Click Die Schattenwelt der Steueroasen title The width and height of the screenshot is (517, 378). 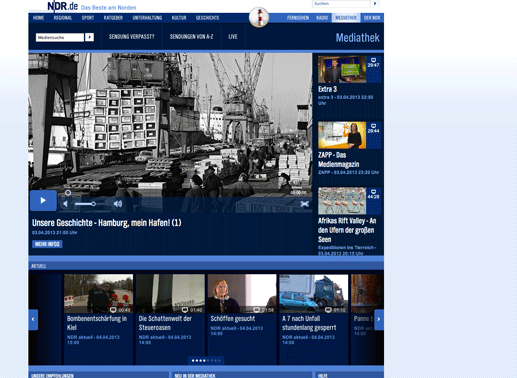(x=165, y=323)
